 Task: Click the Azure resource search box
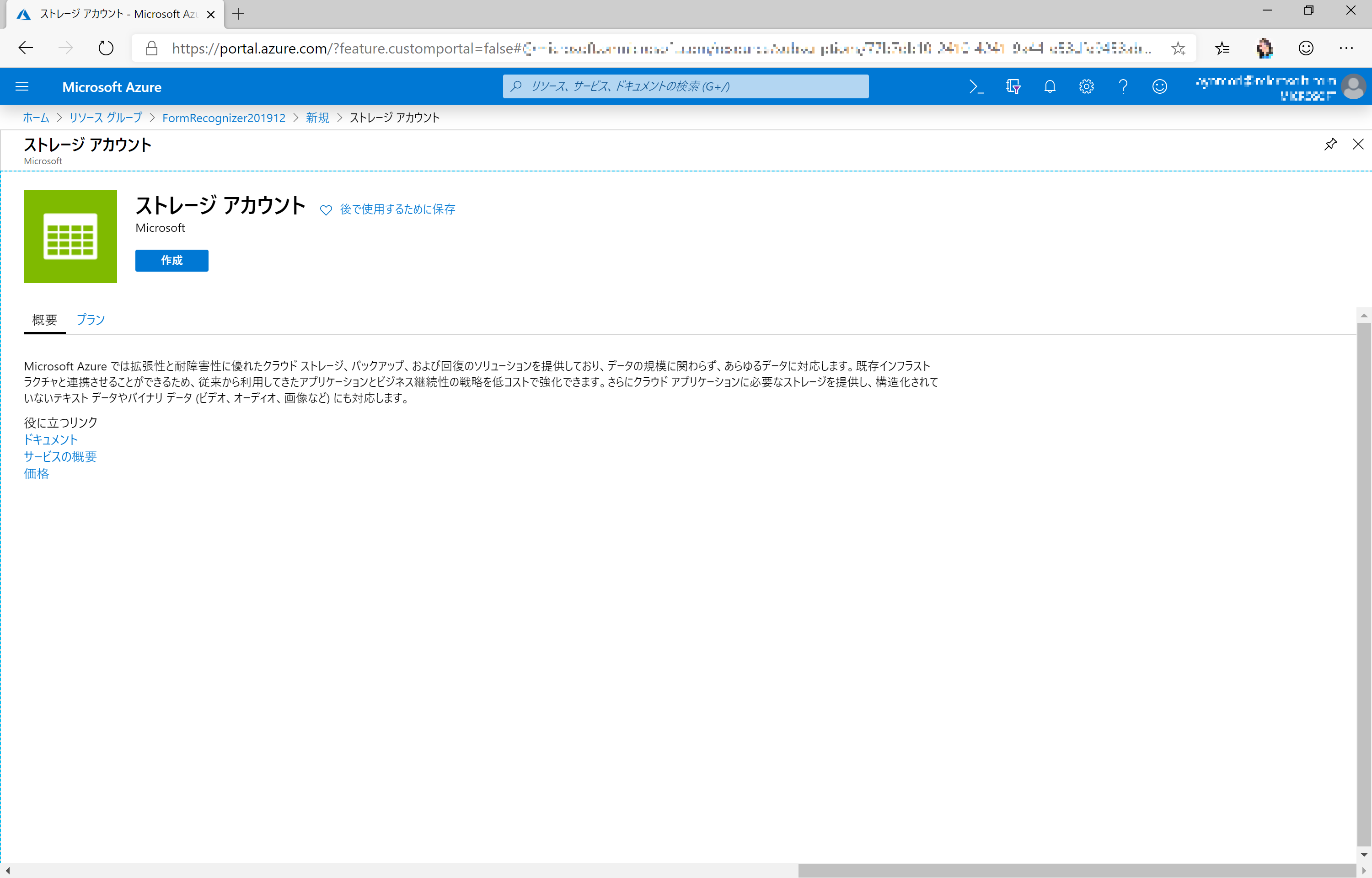686,87
